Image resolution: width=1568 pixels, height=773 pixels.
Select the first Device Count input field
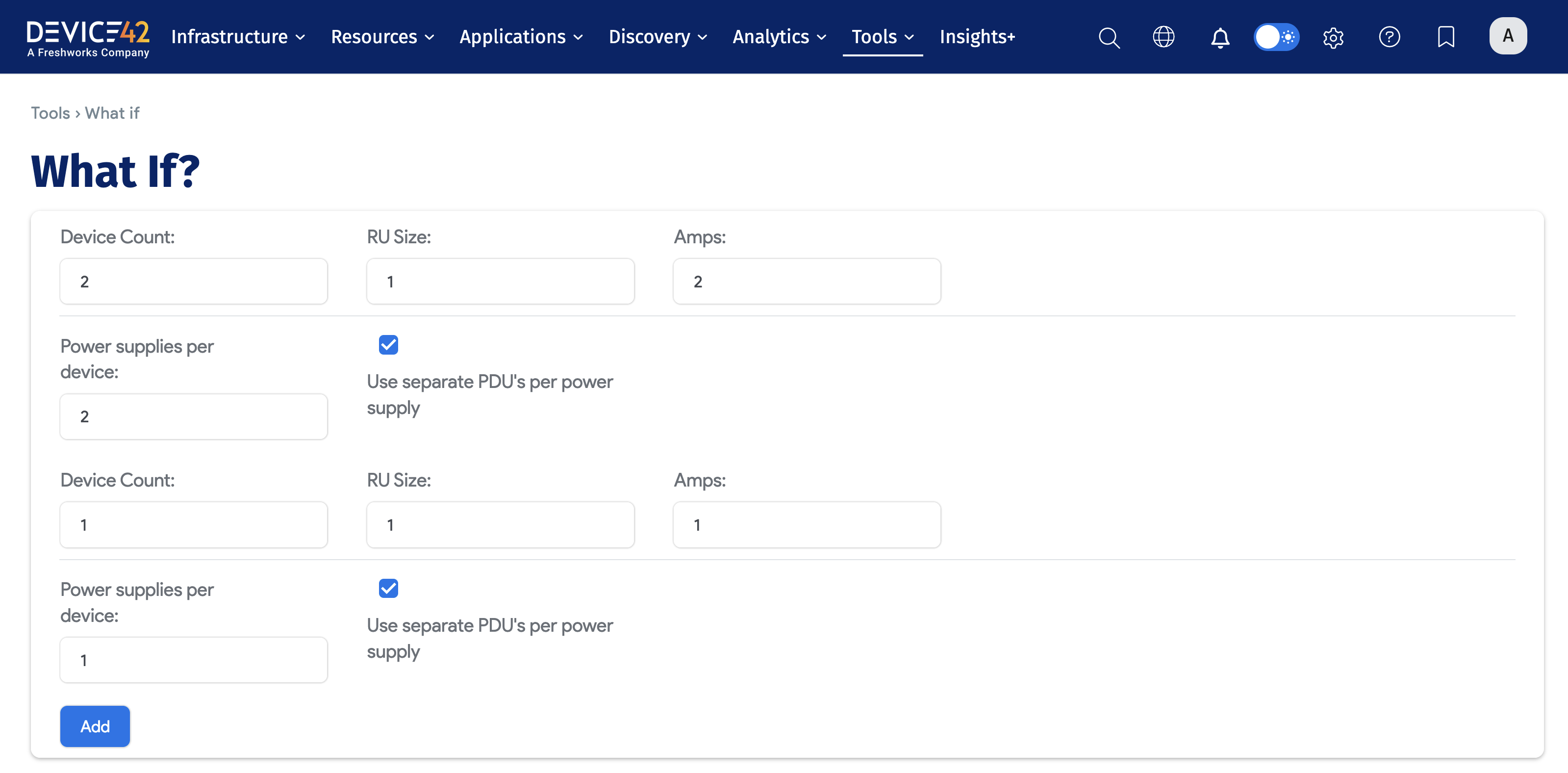(193, 281)
